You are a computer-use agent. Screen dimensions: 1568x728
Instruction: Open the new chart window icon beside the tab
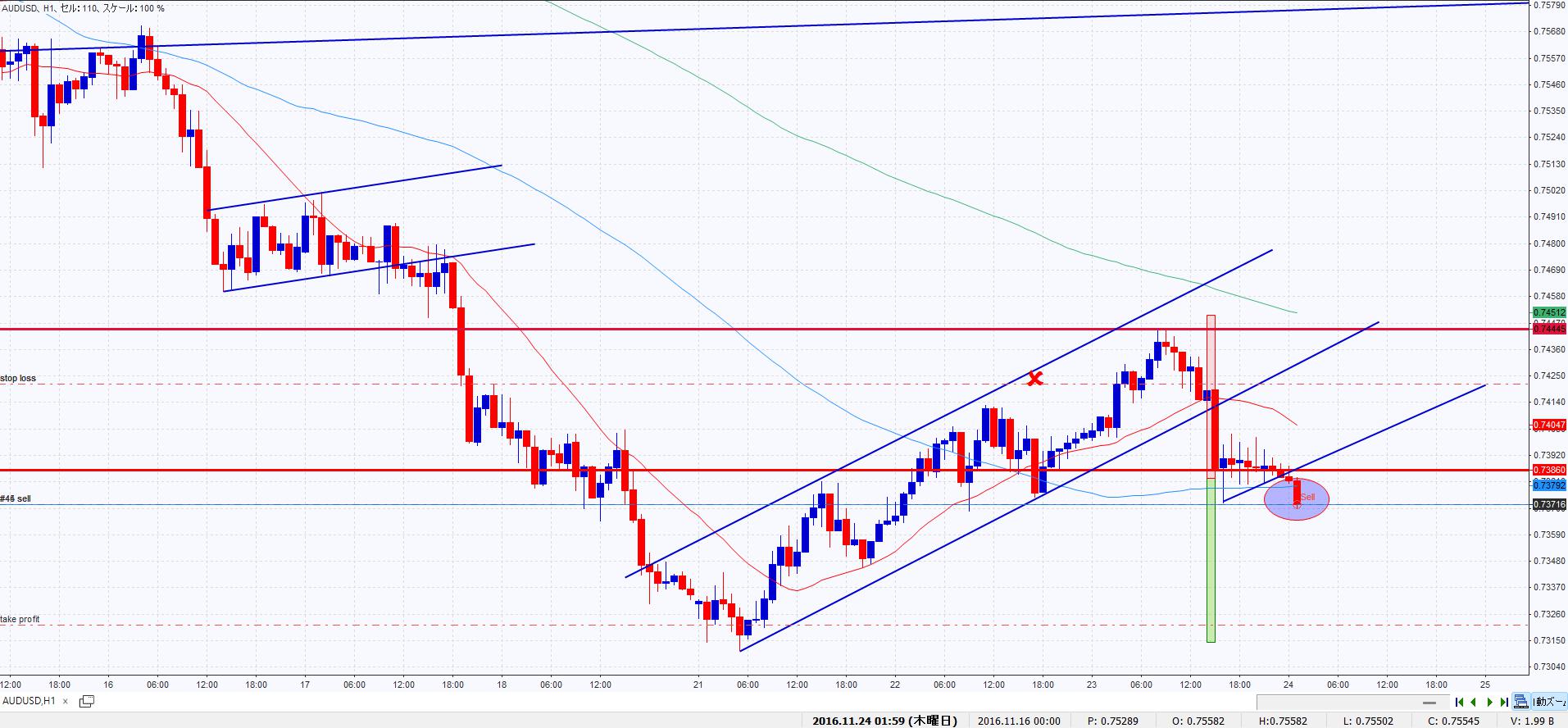click(x=86, y=701)
